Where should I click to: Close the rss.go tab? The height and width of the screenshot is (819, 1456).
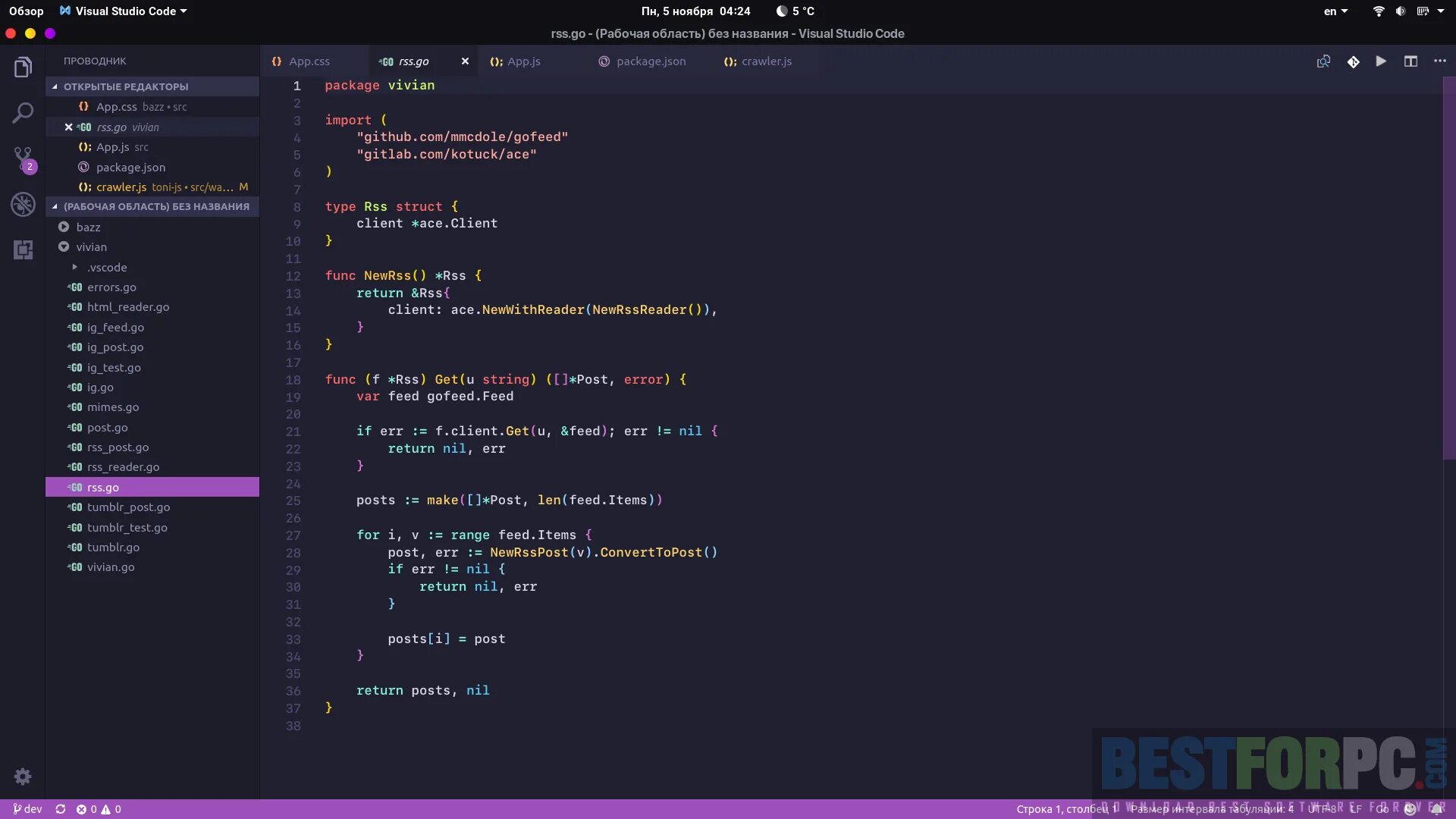pos(465,61)
